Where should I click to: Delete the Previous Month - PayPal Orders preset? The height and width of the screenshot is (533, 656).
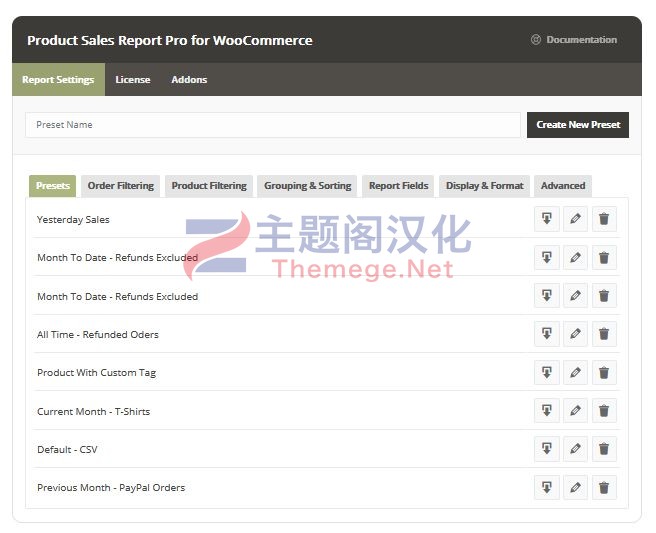point(604,487)
